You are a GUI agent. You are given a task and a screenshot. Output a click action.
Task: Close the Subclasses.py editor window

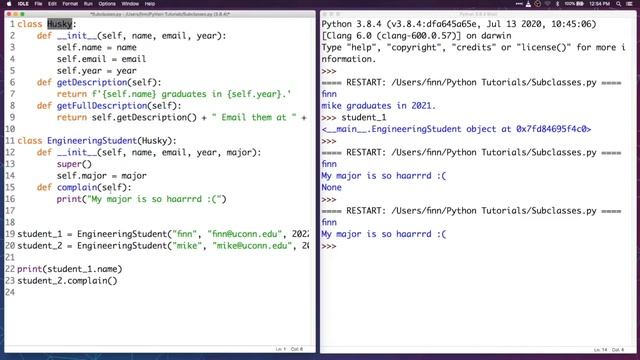click(9, 14)
